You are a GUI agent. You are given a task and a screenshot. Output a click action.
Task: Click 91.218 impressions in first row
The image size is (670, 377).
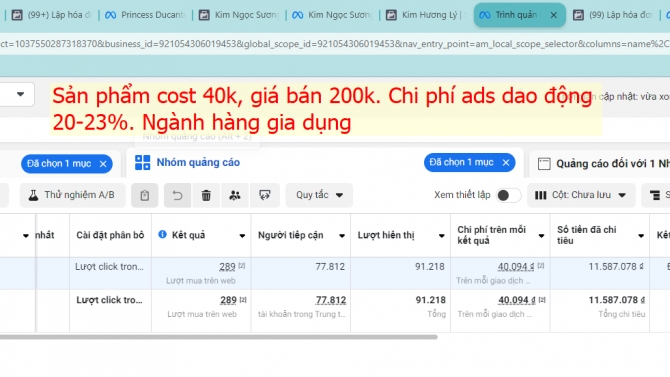[x=430, y=267]
